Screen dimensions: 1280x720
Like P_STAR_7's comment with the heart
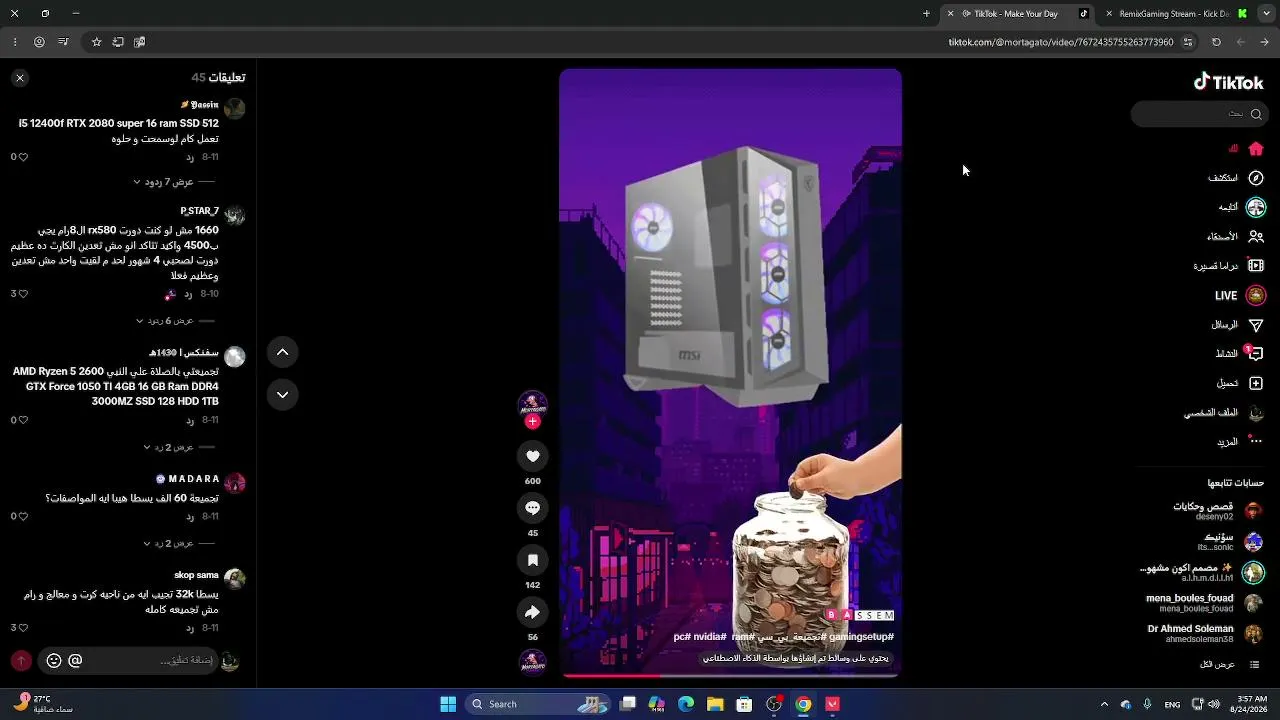click(23, 294)
